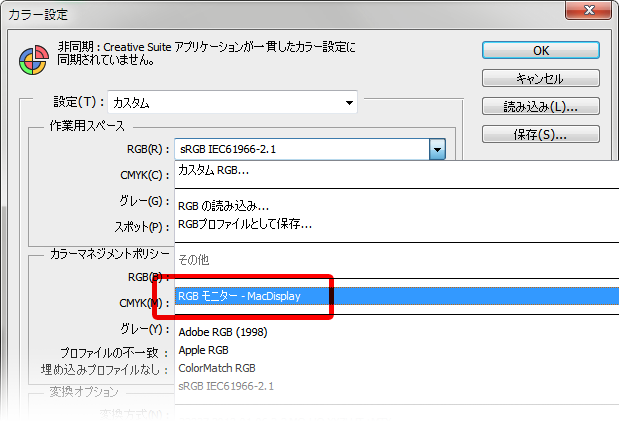Click the 保存(S)... button
Viewport: 619px width, 421px height.
click(x=540, y=134)
